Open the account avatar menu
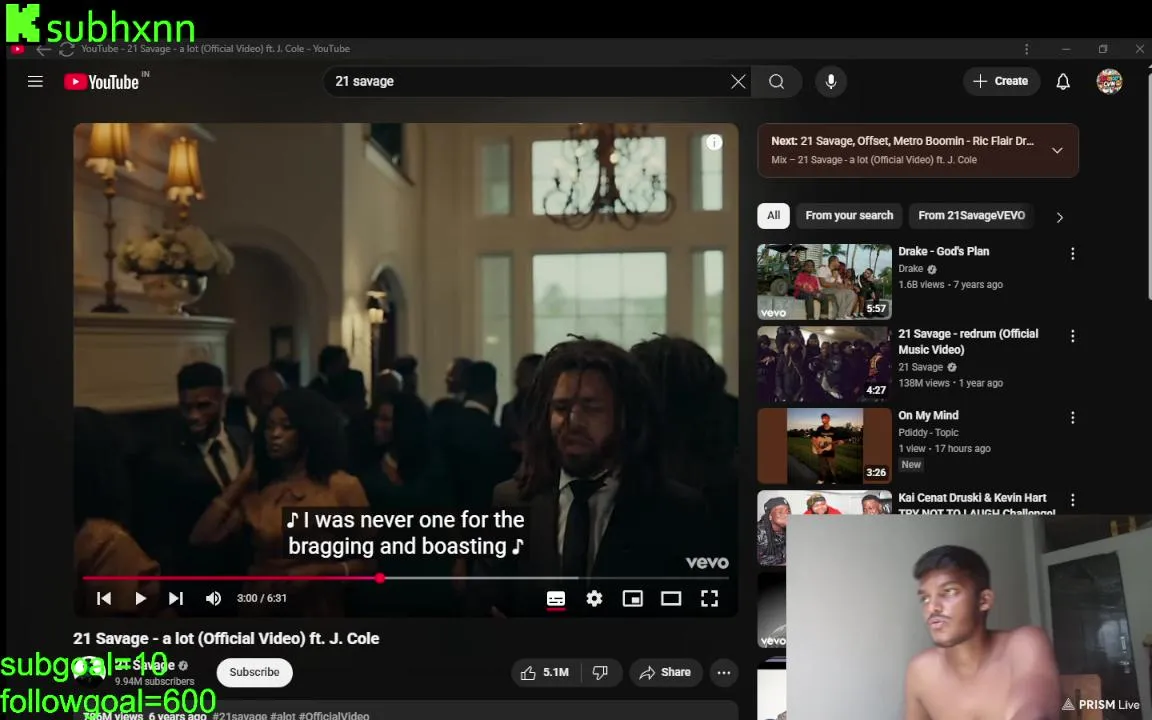Viewport: 1152px width, 720px height. (1109, 82)
